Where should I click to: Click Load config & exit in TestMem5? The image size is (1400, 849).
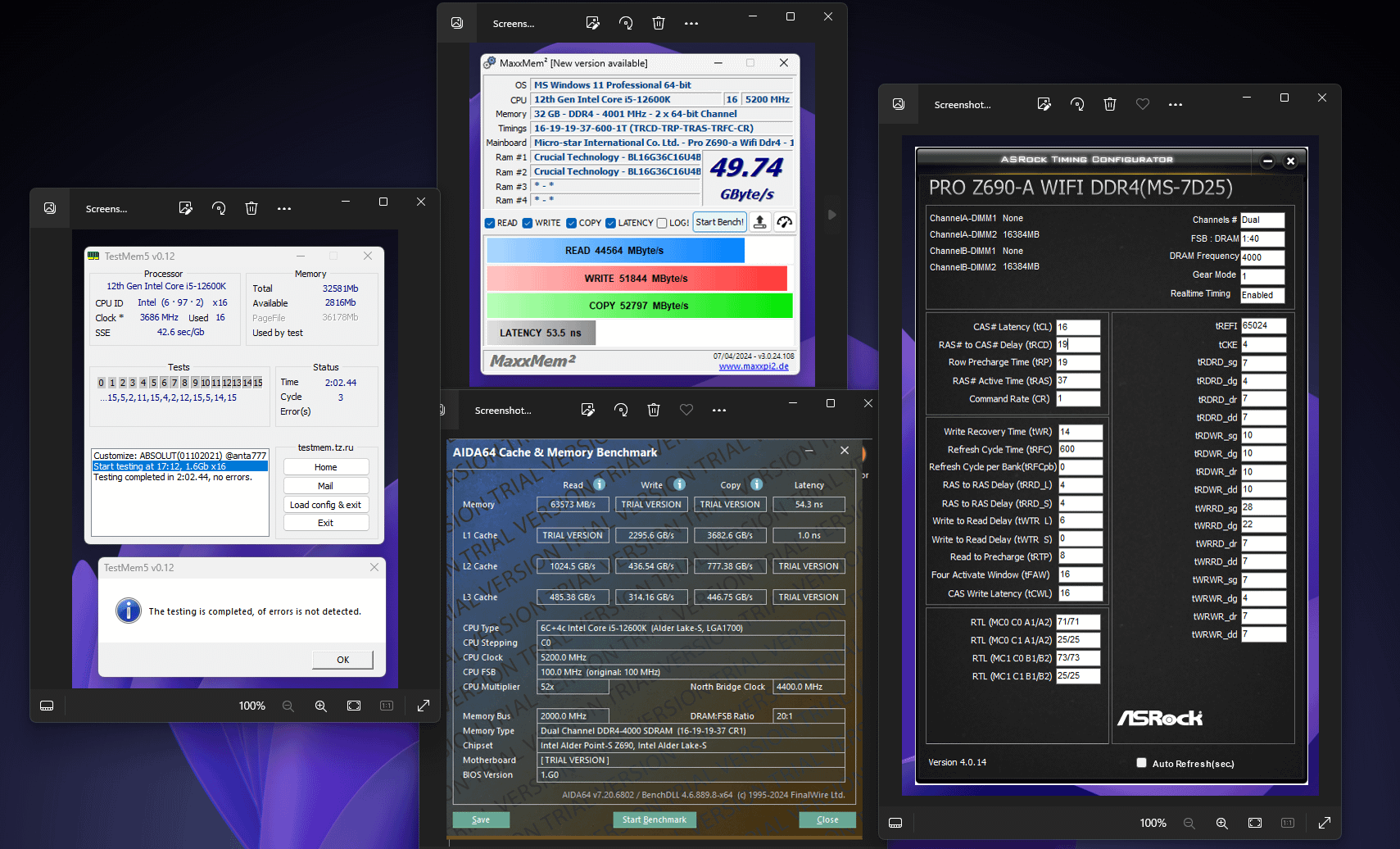point(325,505)
